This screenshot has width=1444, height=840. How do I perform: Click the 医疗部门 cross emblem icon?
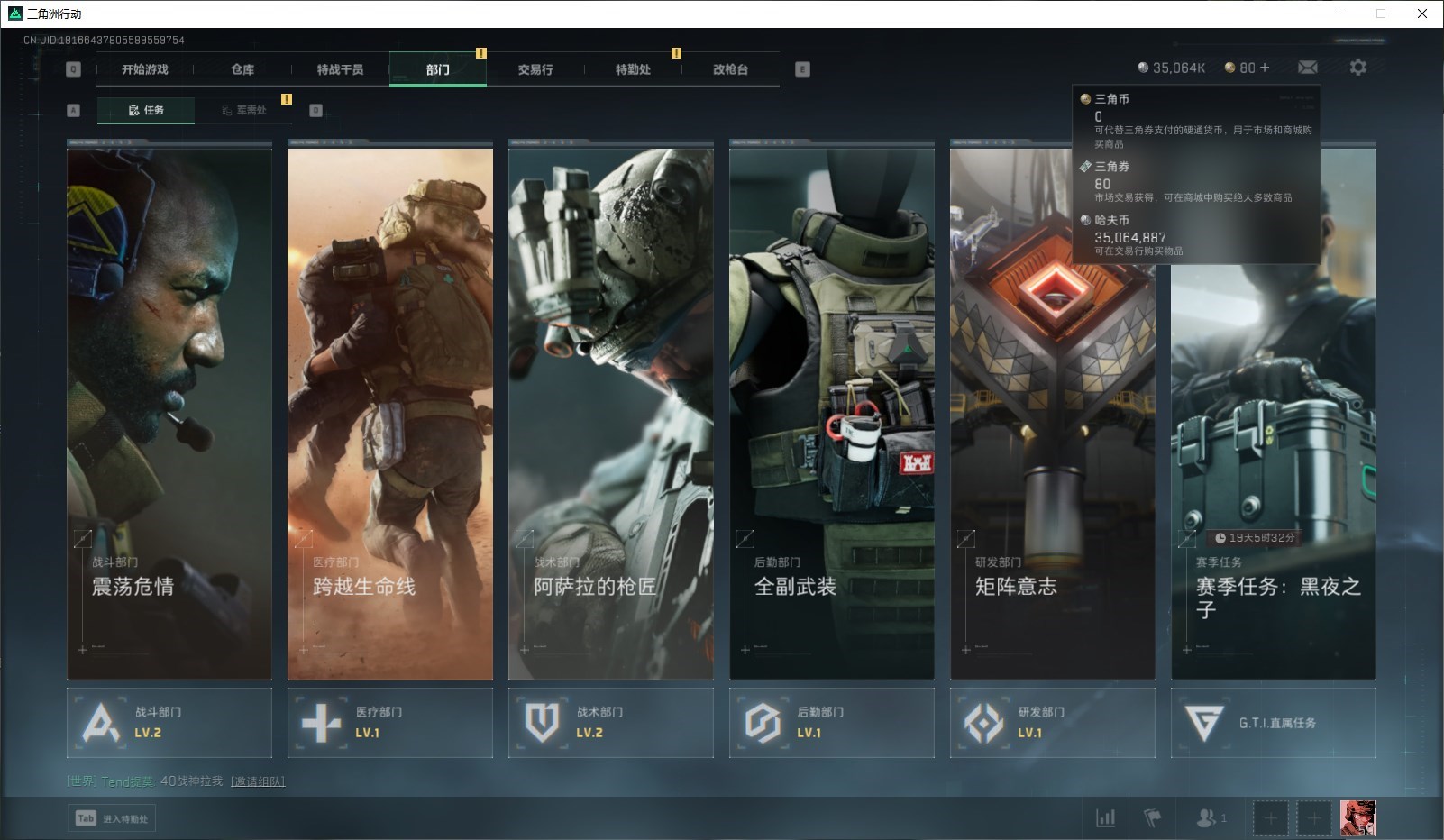pyautogui.click(x=322, y=723)
